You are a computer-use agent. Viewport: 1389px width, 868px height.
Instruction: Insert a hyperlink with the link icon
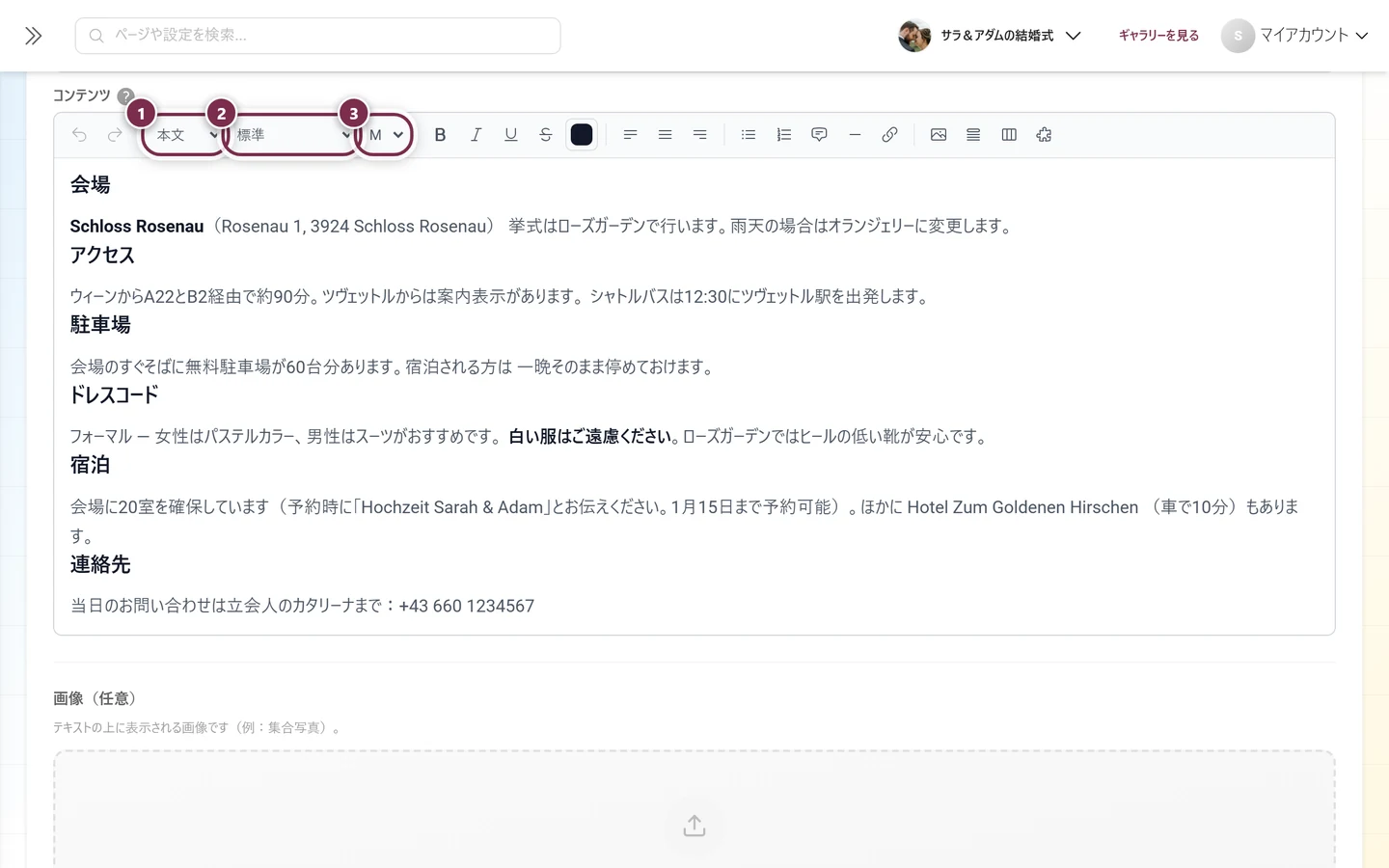point(889,135)
